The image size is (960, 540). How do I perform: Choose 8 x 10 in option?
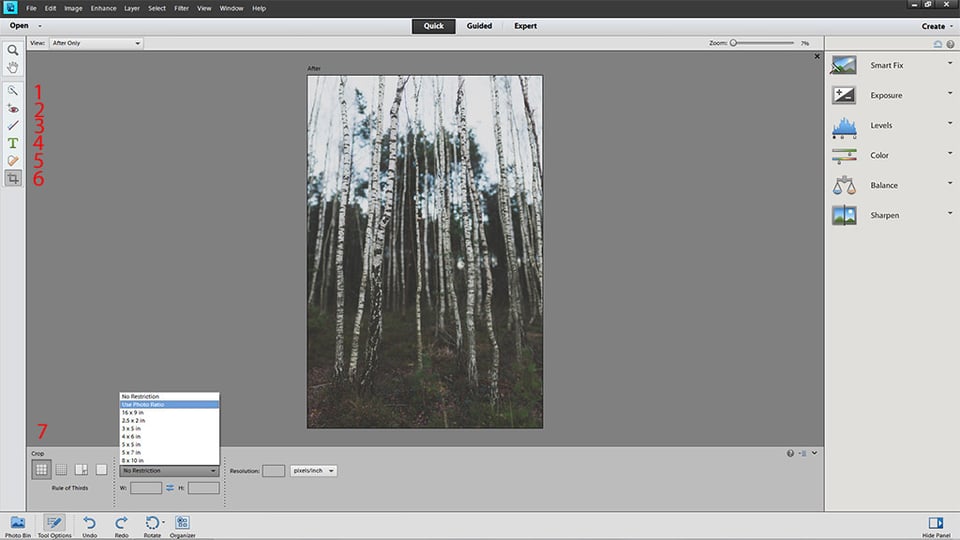click(170, 460)
